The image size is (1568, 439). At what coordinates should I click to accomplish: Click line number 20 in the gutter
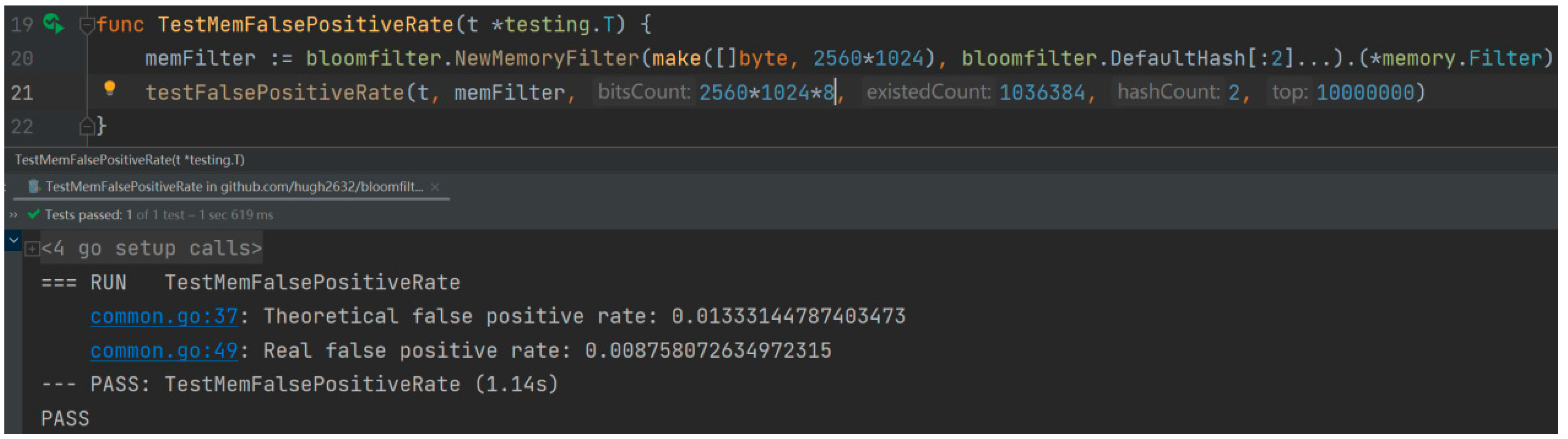point(22,59)
